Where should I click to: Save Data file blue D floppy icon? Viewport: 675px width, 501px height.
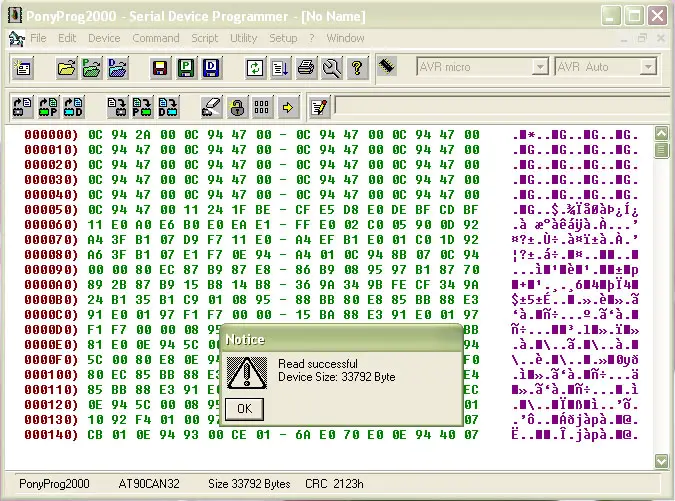point(211,68)
